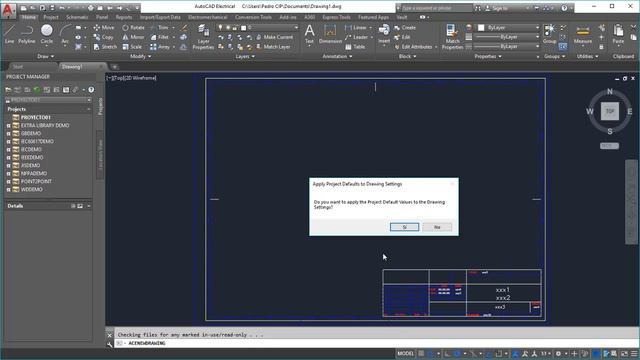This screenshot has width=640, height=360.
Task: Click Sí button in dialog
Action: pos(404,227)
